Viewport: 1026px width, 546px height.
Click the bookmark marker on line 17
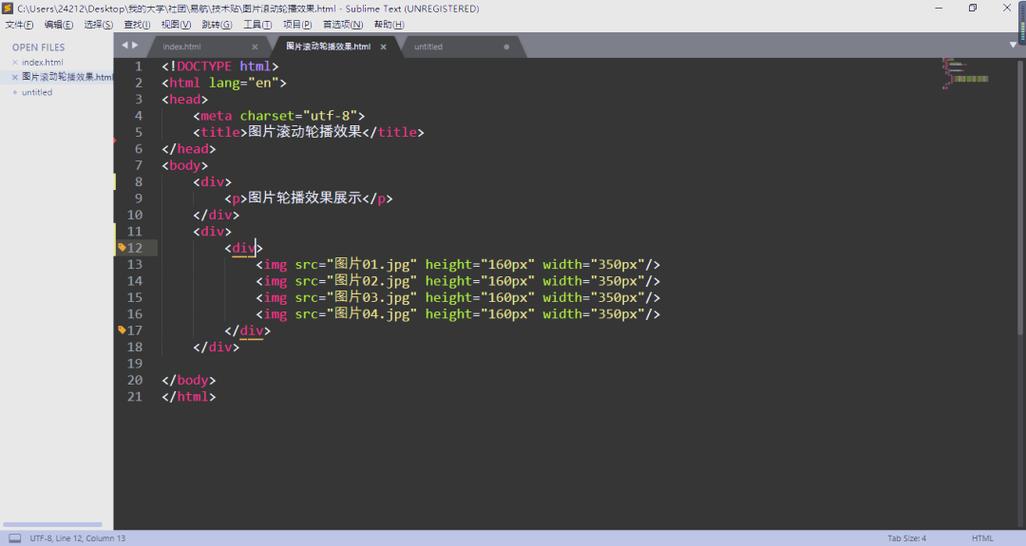pyautogui.click(x=122, y=329)
